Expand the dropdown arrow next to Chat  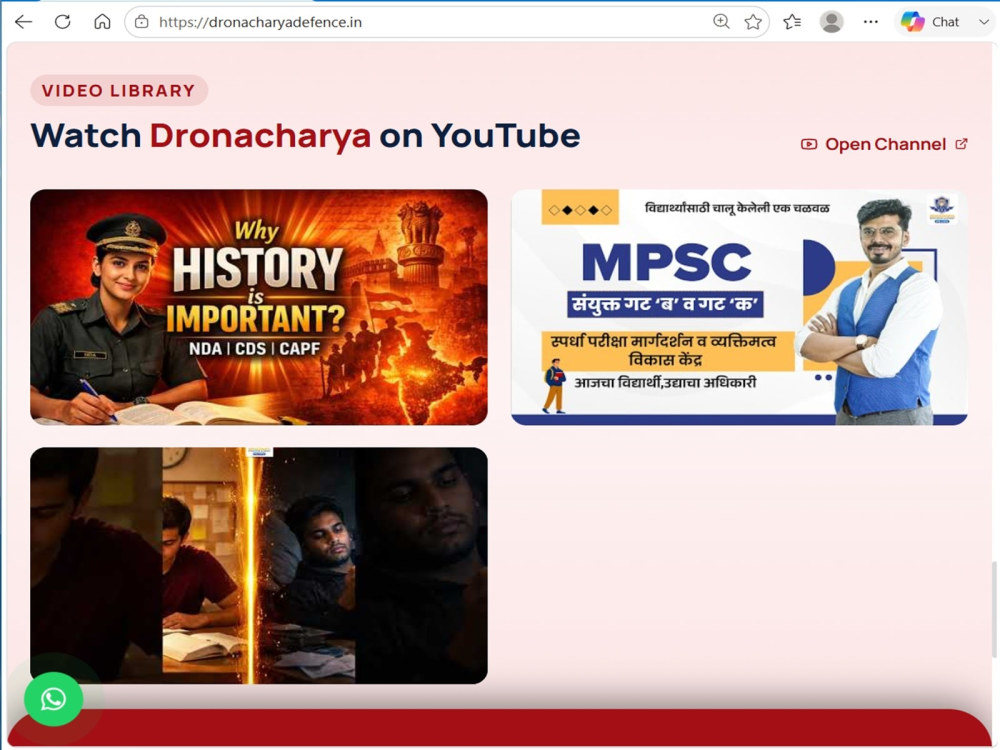click(983, 22)
